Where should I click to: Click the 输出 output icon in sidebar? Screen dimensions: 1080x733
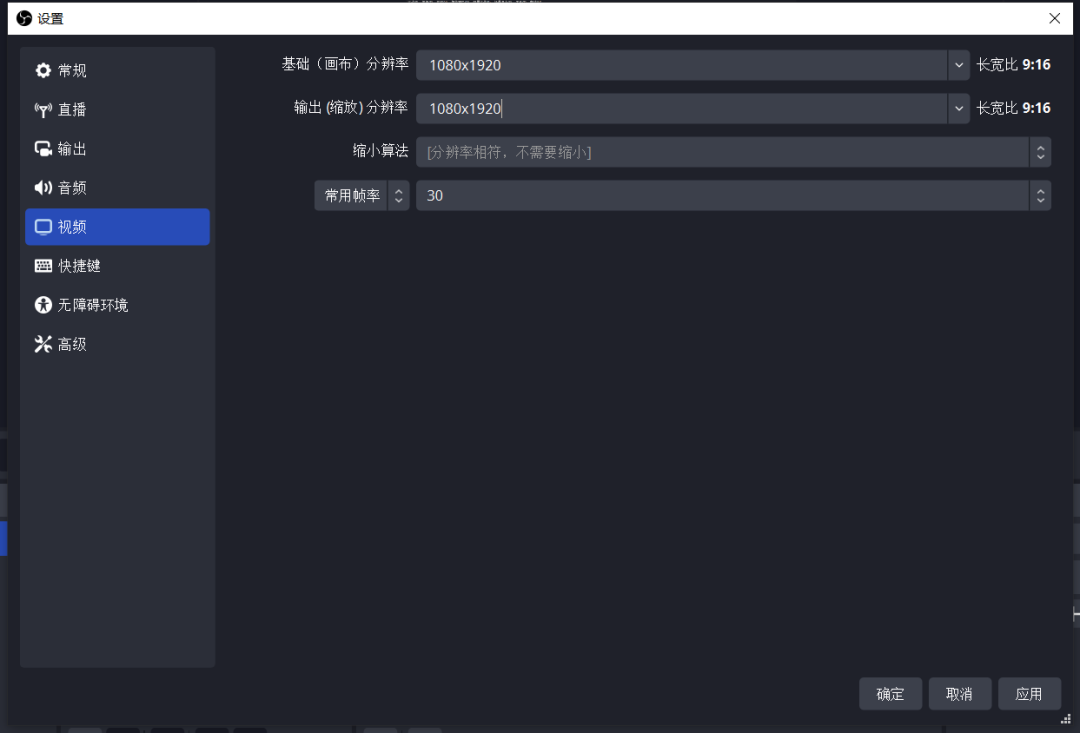43,149
